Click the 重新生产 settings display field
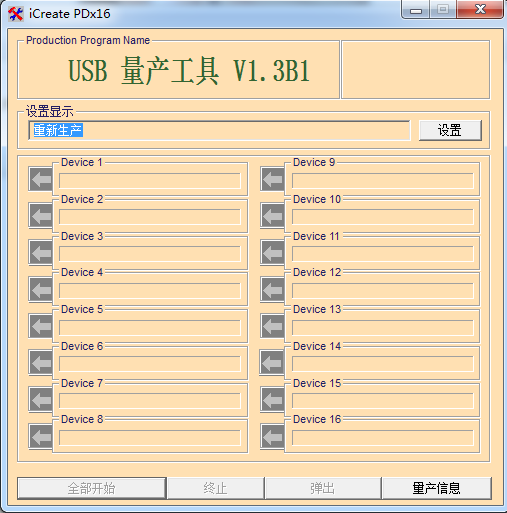The image size is (507, 513). (x=219, y=130)
